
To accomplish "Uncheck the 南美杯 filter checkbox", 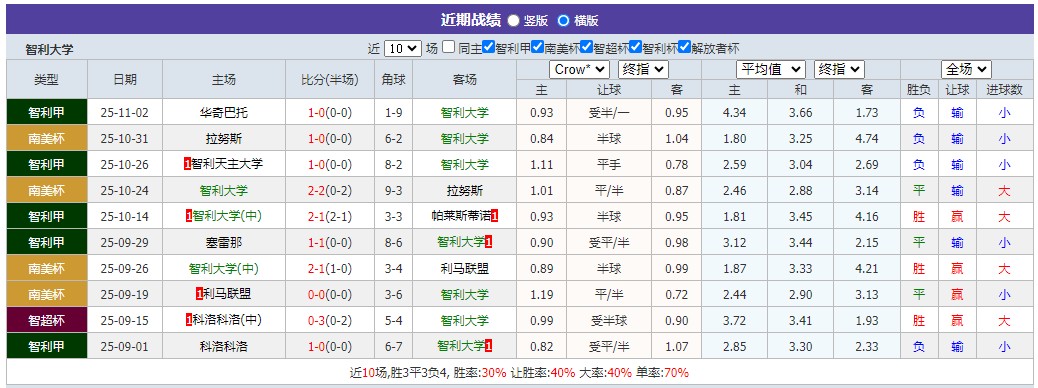I will (x=538, y=47).
